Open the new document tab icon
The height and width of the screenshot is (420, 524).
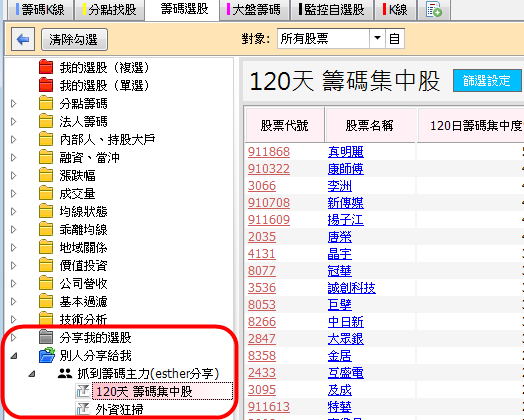[434, 9]
